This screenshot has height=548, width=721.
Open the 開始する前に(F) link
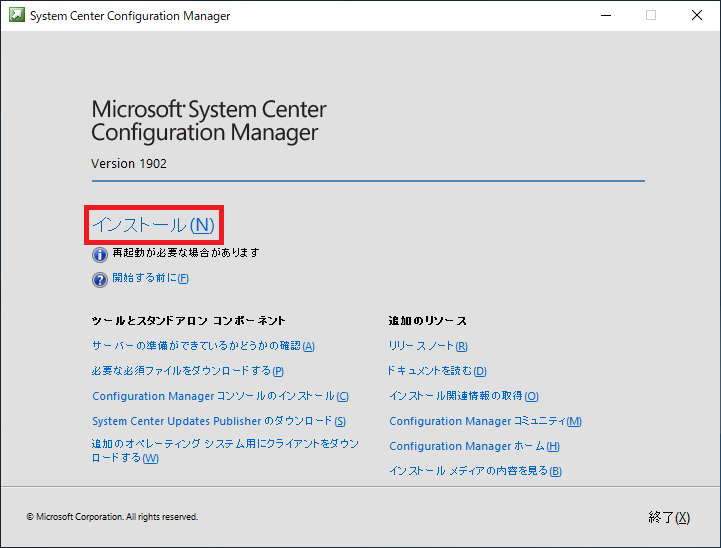point(150,278)
